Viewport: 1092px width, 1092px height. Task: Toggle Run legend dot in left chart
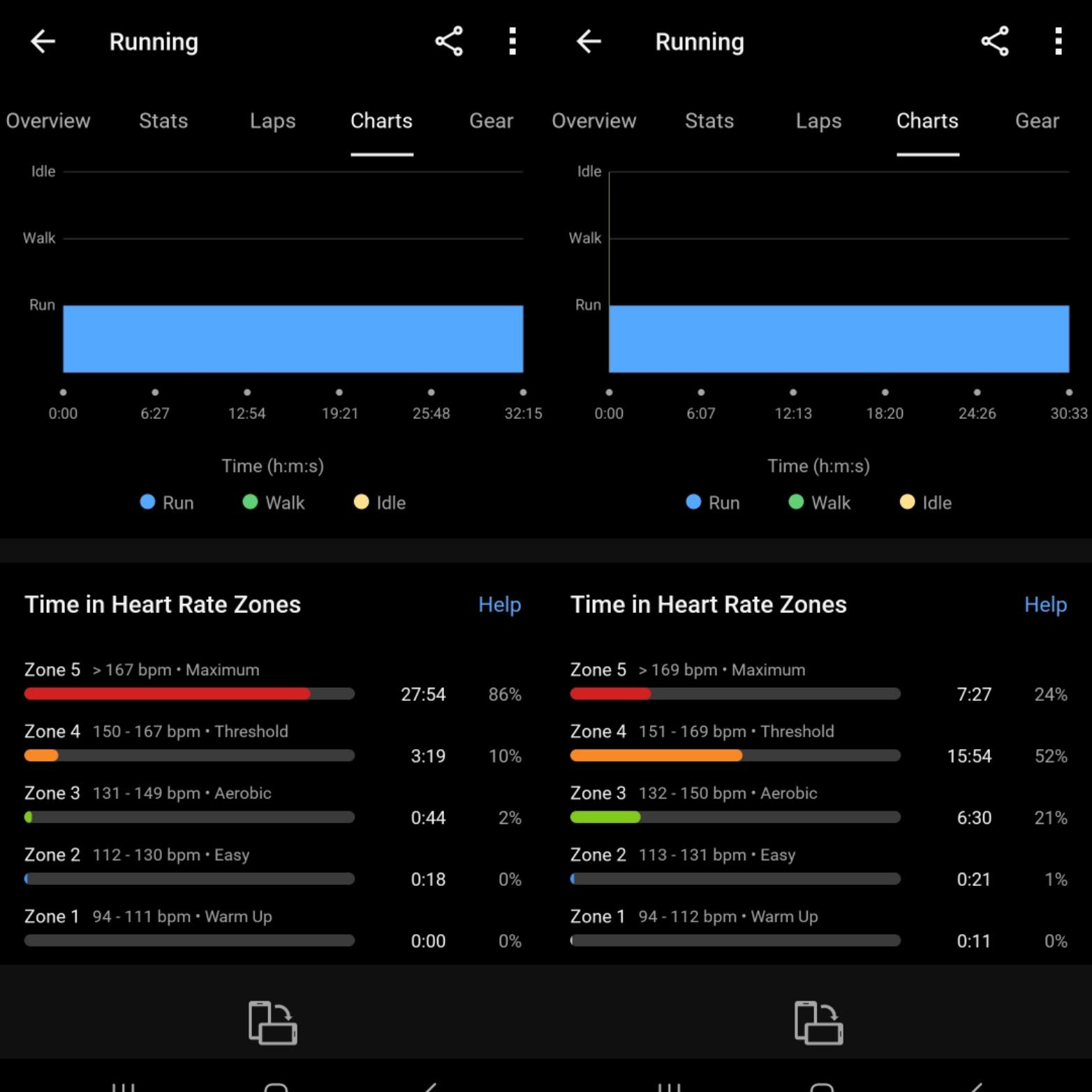tap(147, 502)
